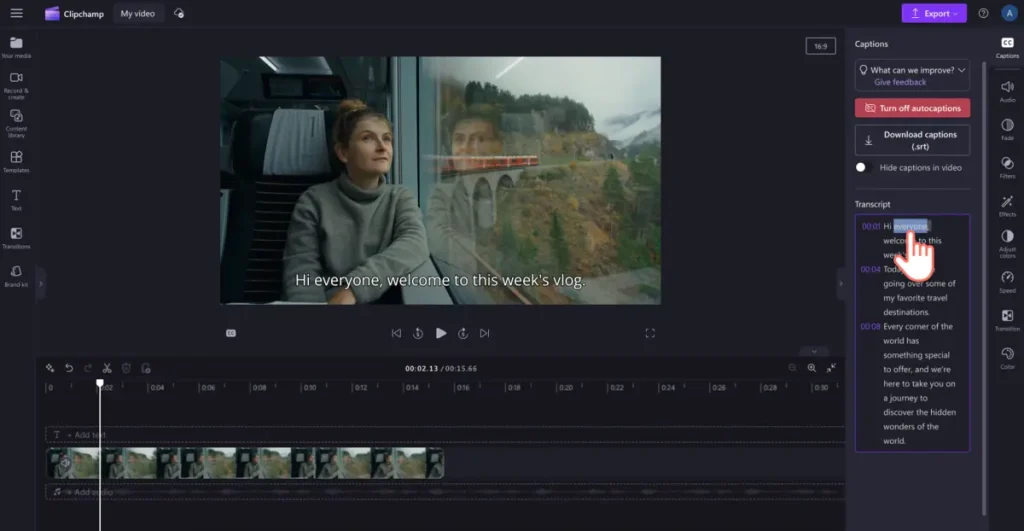The image size is (1024, 531).
Task: Open the hamburger main menu
Action: tap(16, 13)
